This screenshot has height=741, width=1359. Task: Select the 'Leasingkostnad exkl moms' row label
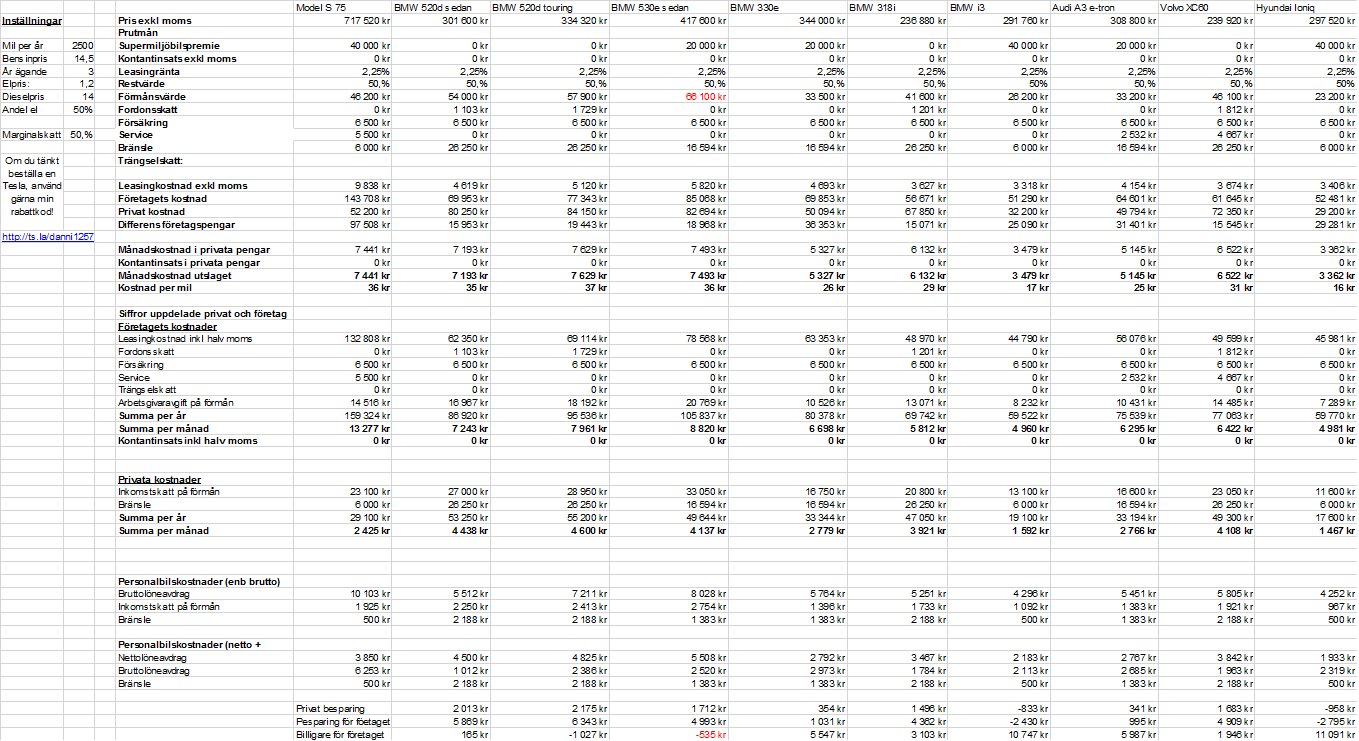coord(183,186)
